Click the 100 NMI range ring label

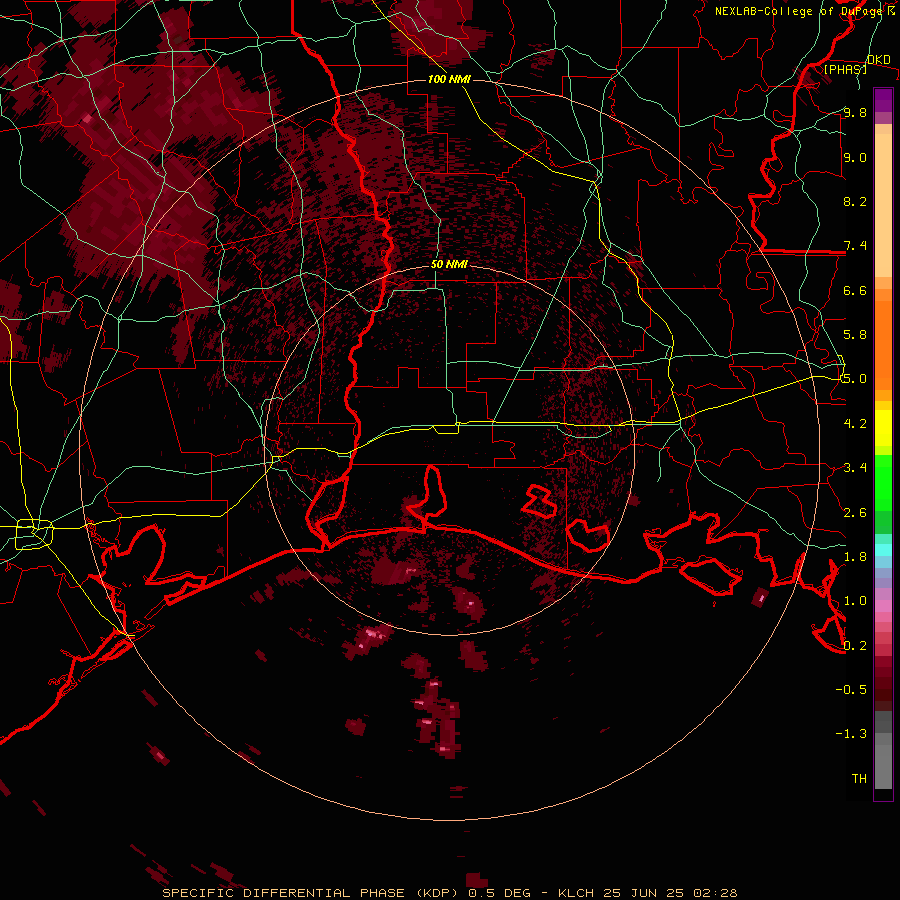point(449,79)
